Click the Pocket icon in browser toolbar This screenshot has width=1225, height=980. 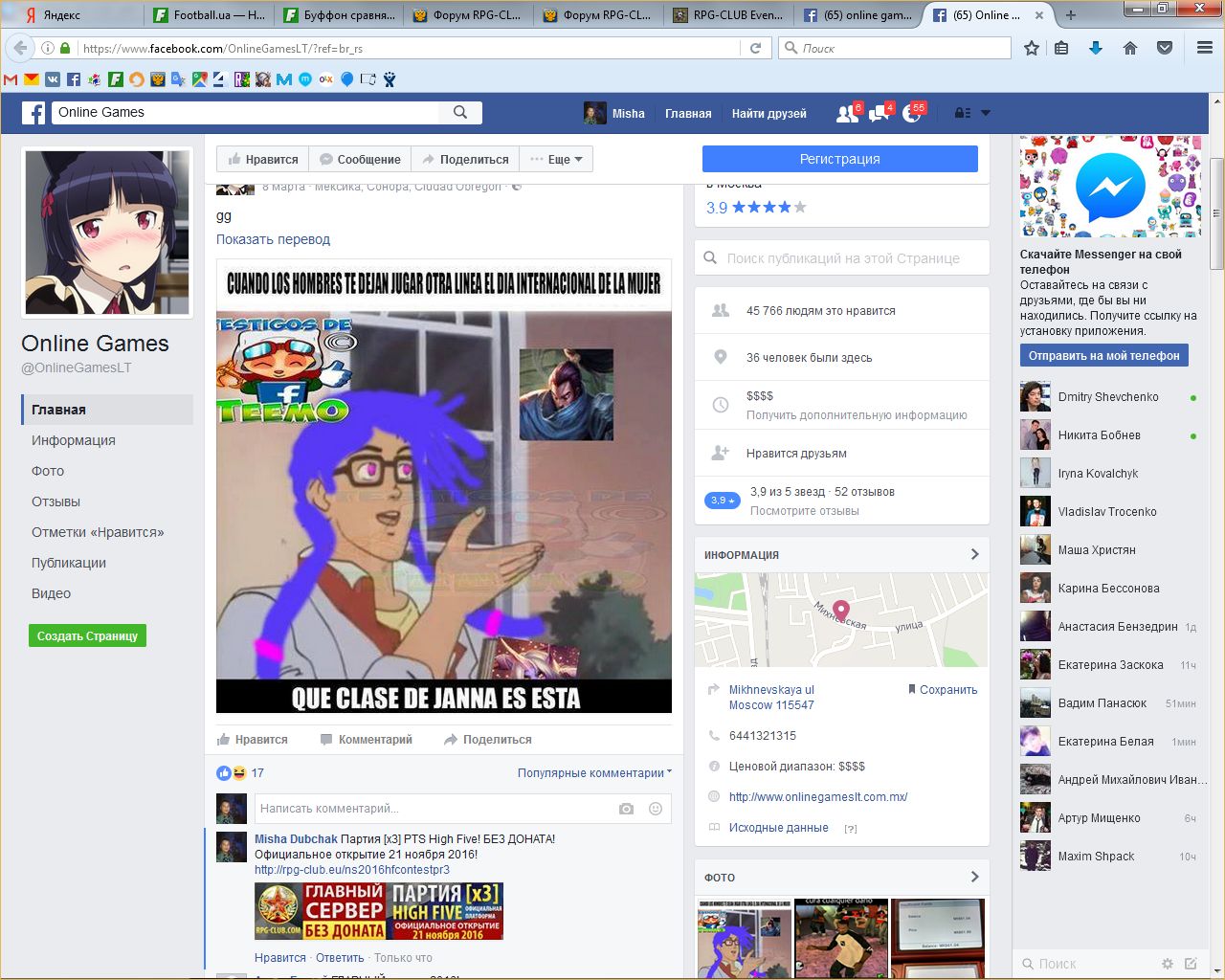point(1165,48)
